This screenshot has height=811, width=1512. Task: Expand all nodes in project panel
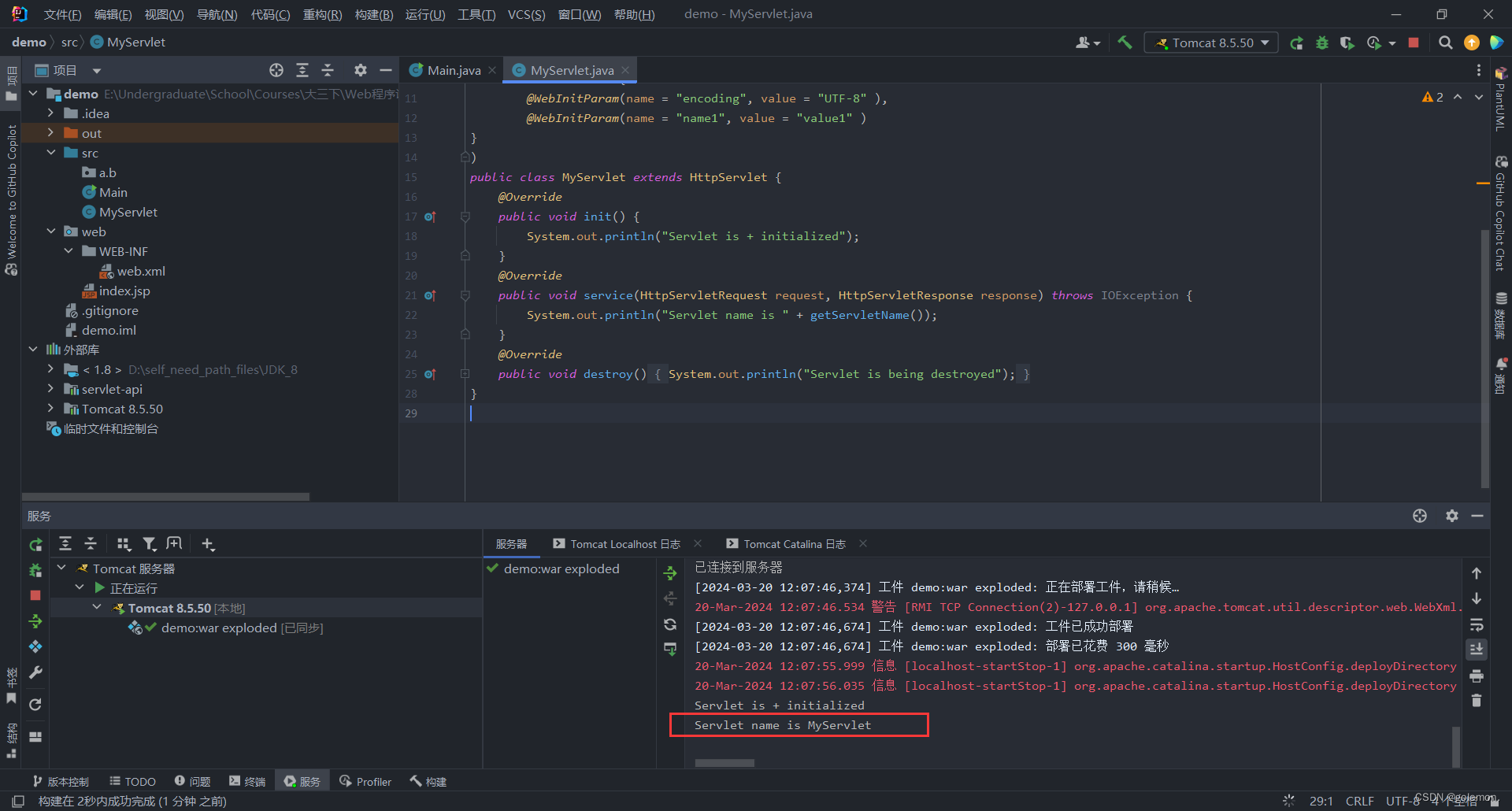(x=302, y=70)
